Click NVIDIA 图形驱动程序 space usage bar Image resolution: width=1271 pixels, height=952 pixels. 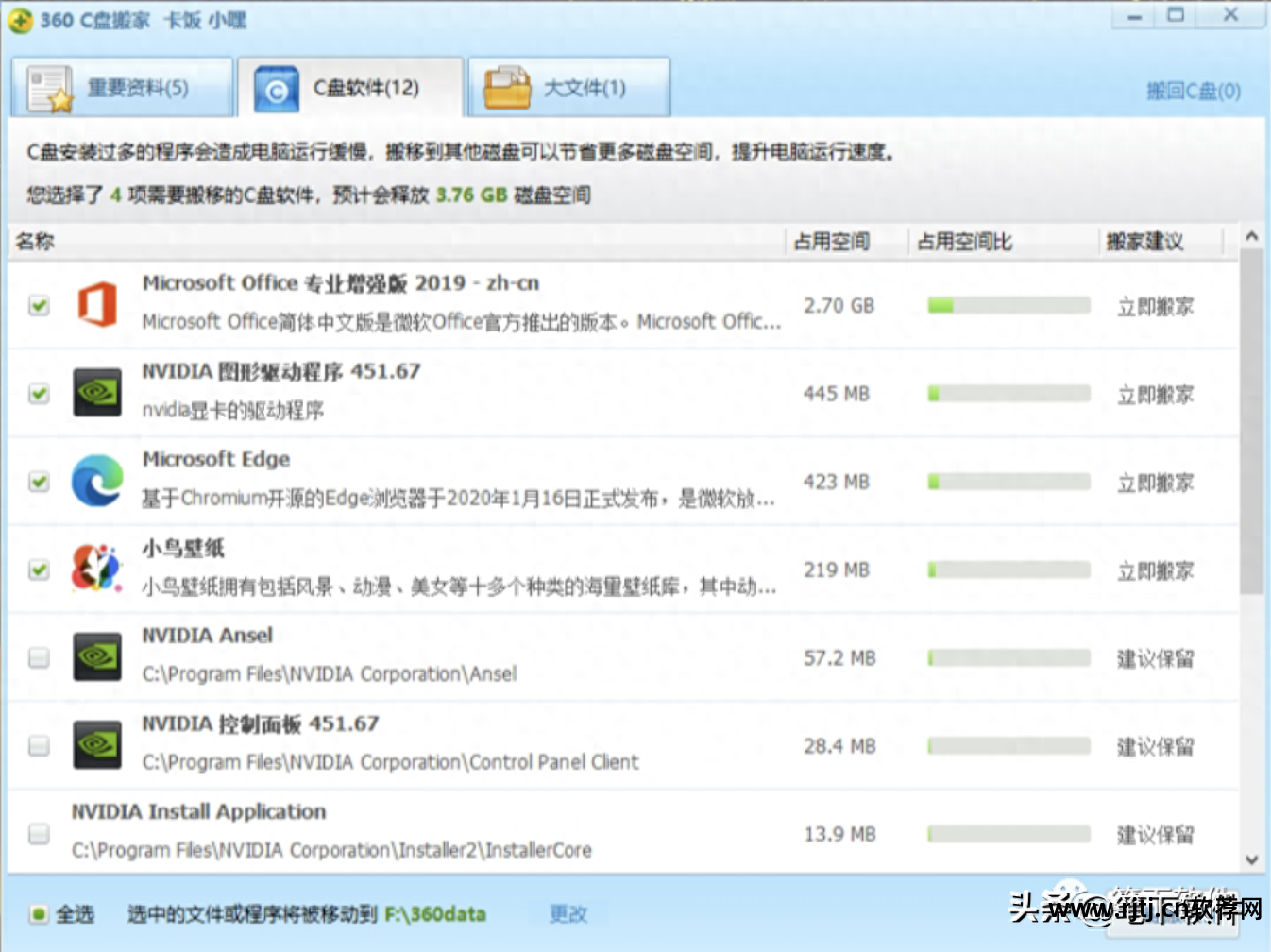point(1008,393)
